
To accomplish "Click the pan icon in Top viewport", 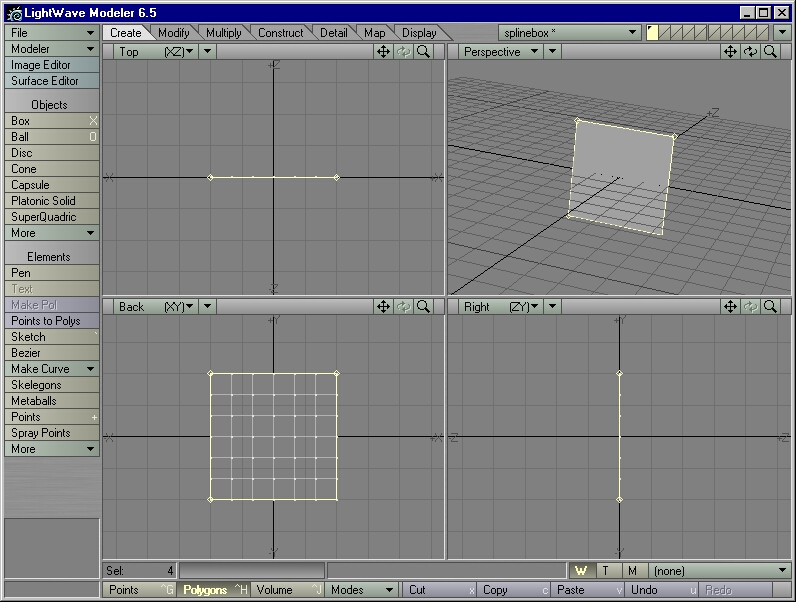I will click(x=383, y=52).
